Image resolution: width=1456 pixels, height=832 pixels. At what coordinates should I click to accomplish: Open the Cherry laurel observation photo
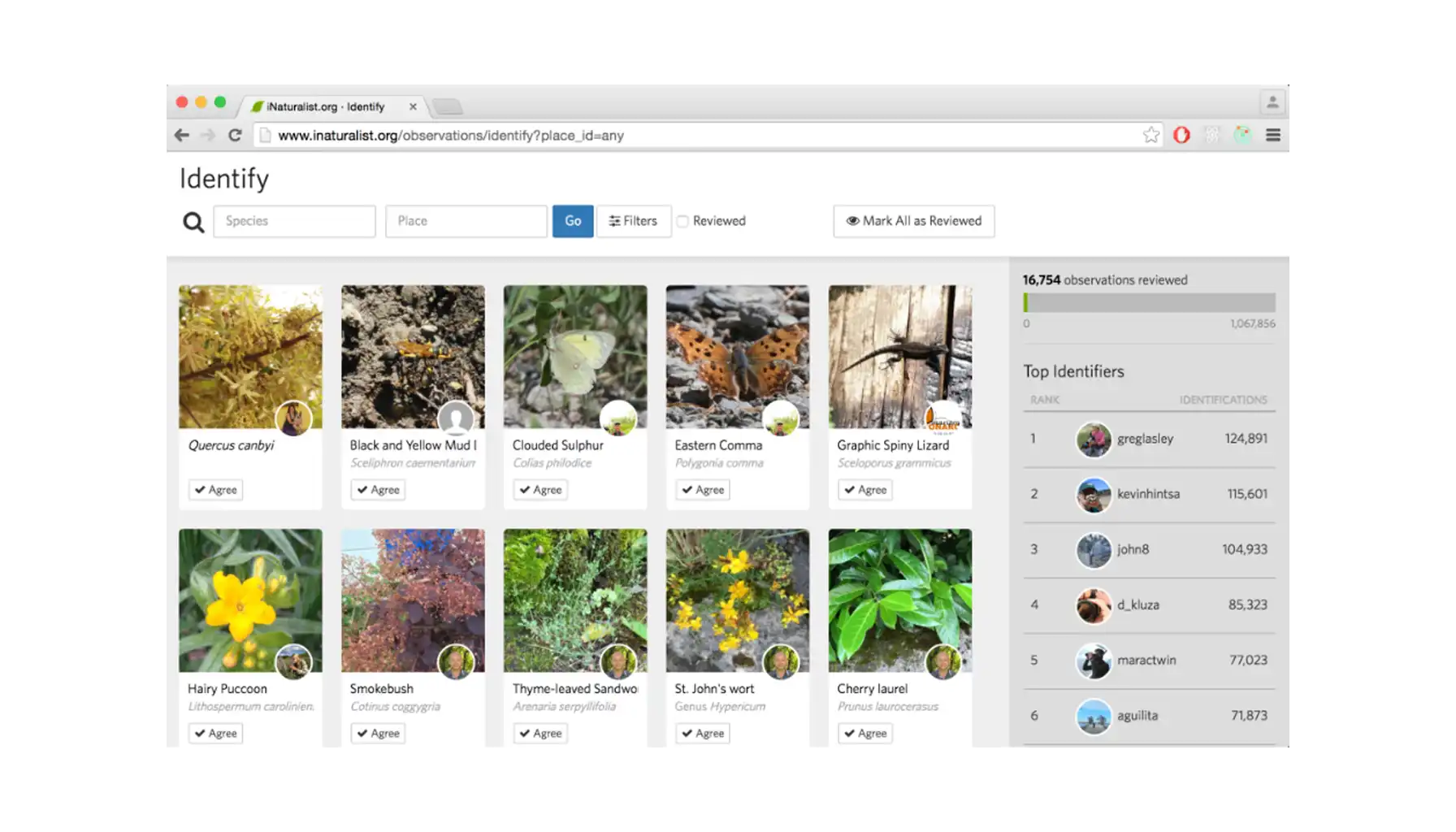point(900,600)
